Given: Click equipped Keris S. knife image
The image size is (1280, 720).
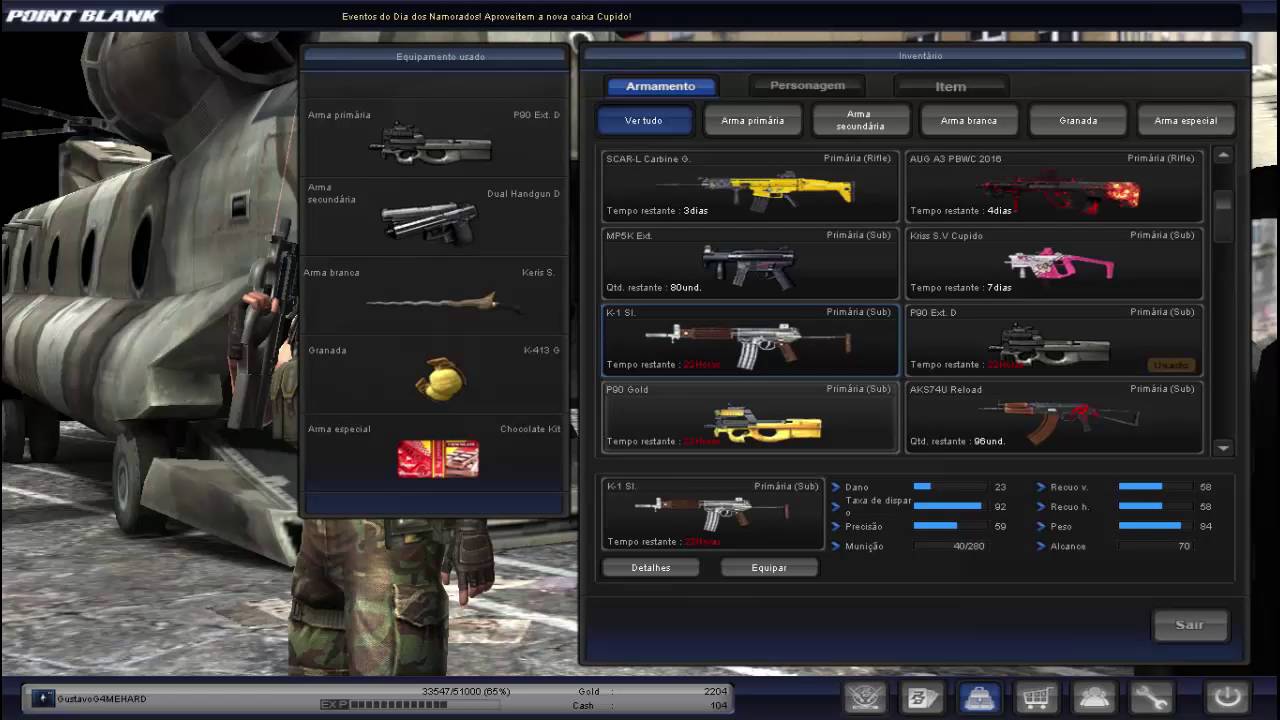Looking at the screenshot, I should 441,301.
